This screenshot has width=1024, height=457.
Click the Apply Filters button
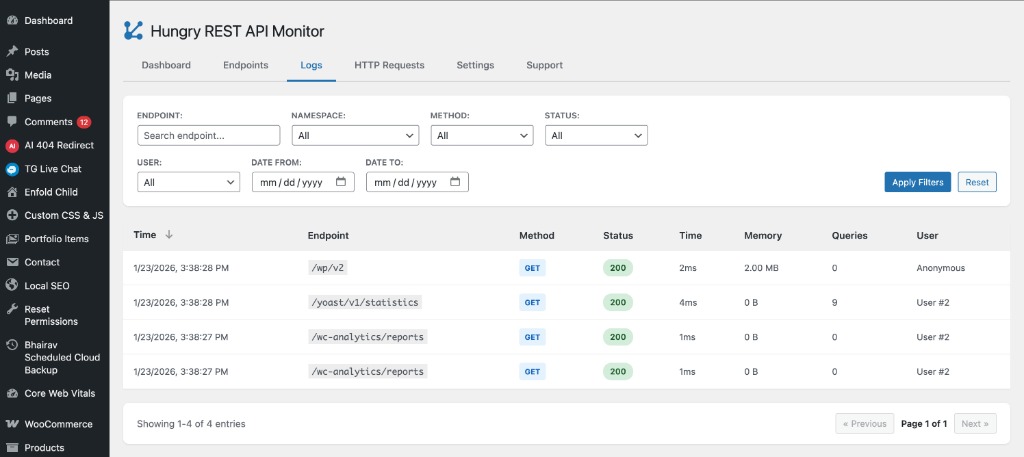point(917,182)
